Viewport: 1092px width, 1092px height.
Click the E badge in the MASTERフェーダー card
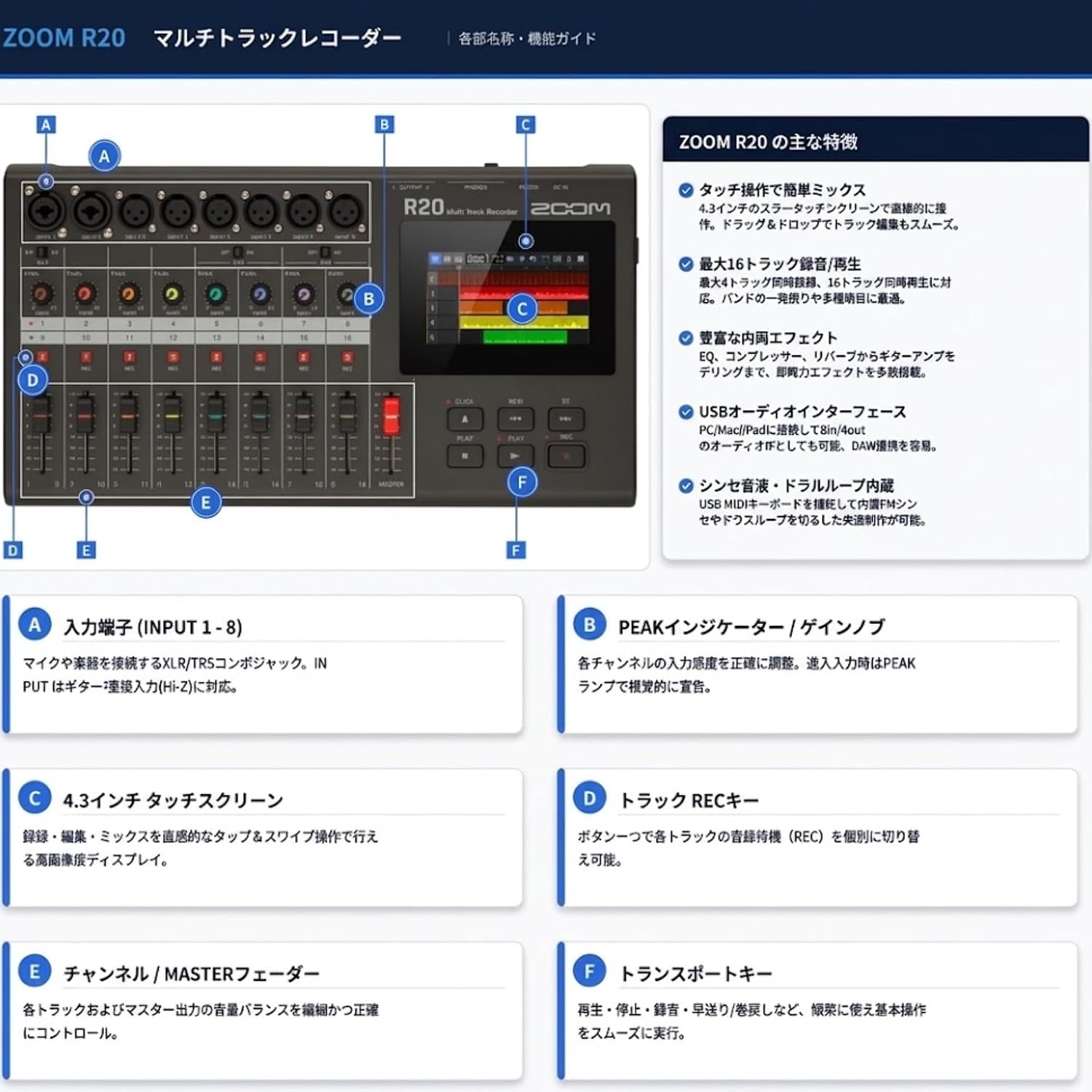(x=34, y=971)
